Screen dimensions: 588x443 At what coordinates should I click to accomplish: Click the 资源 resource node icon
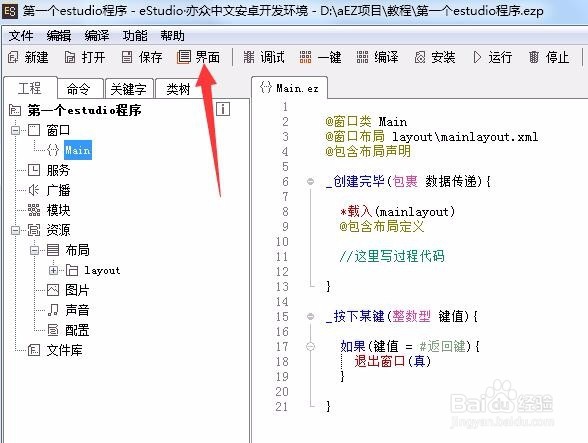(34, 230)
